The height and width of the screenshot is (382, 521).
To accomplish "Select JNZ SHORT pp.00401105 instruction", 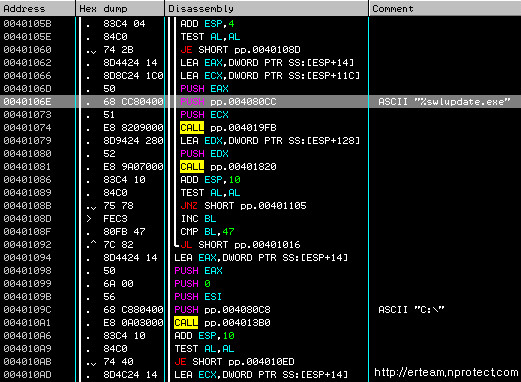I will coord(243,206).
